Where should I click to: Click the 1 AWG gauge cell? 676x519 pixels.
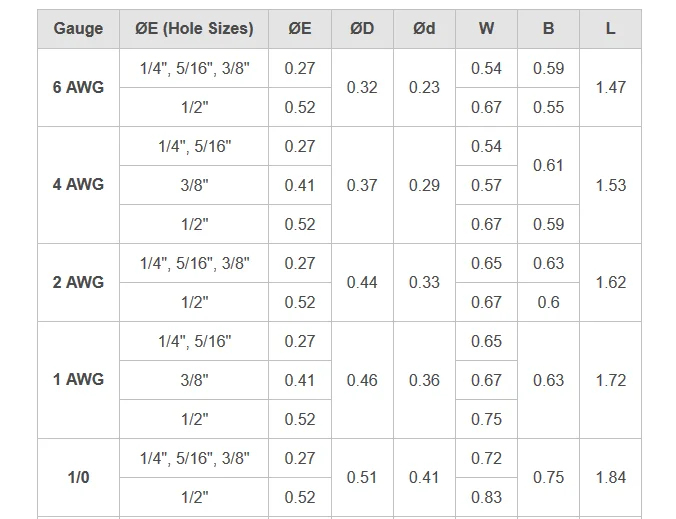coord(78,380)
